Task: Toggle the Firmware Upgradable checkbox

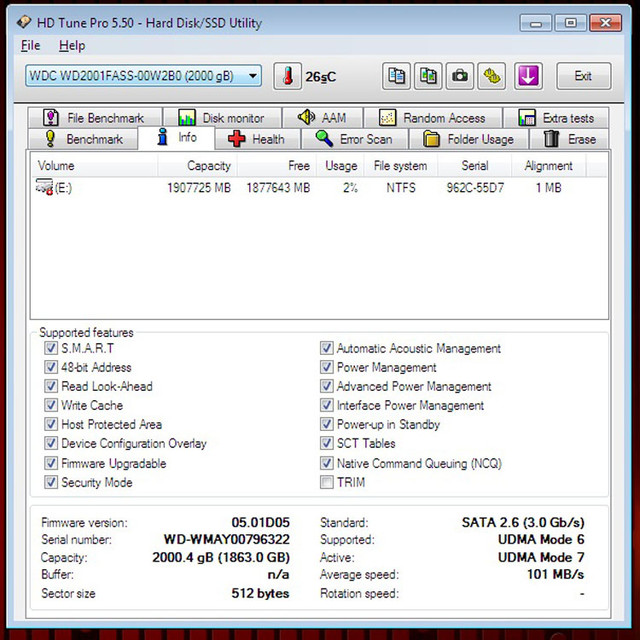Action: [51, 463]
